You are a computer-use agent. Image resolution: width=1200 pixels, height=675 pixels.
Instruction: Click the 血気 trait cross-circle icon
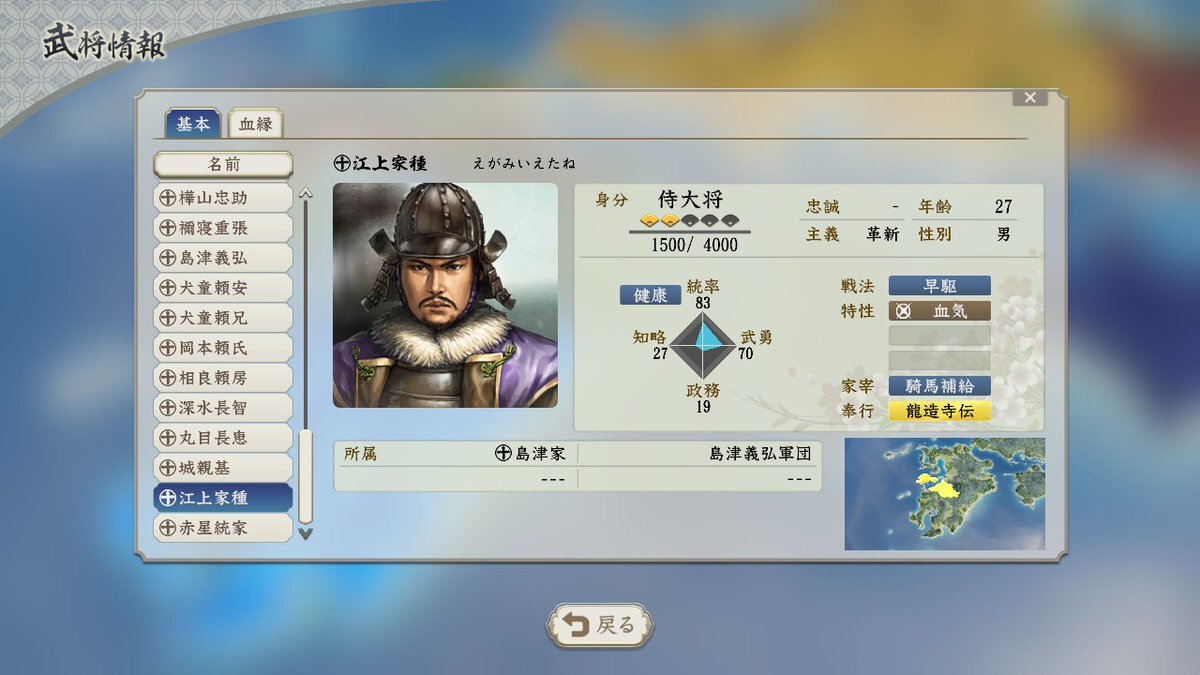[904, 311]
